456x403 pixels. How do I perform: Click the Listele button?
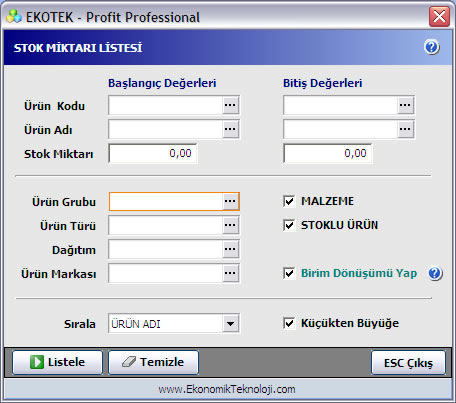click(x=57, y=362)
